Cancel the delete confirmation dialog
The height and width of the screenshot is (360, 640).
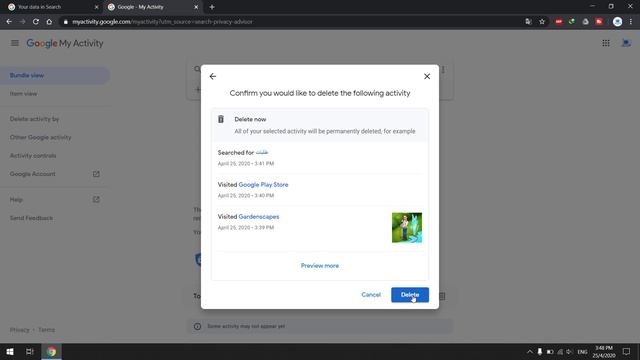(x=371, y=295)
